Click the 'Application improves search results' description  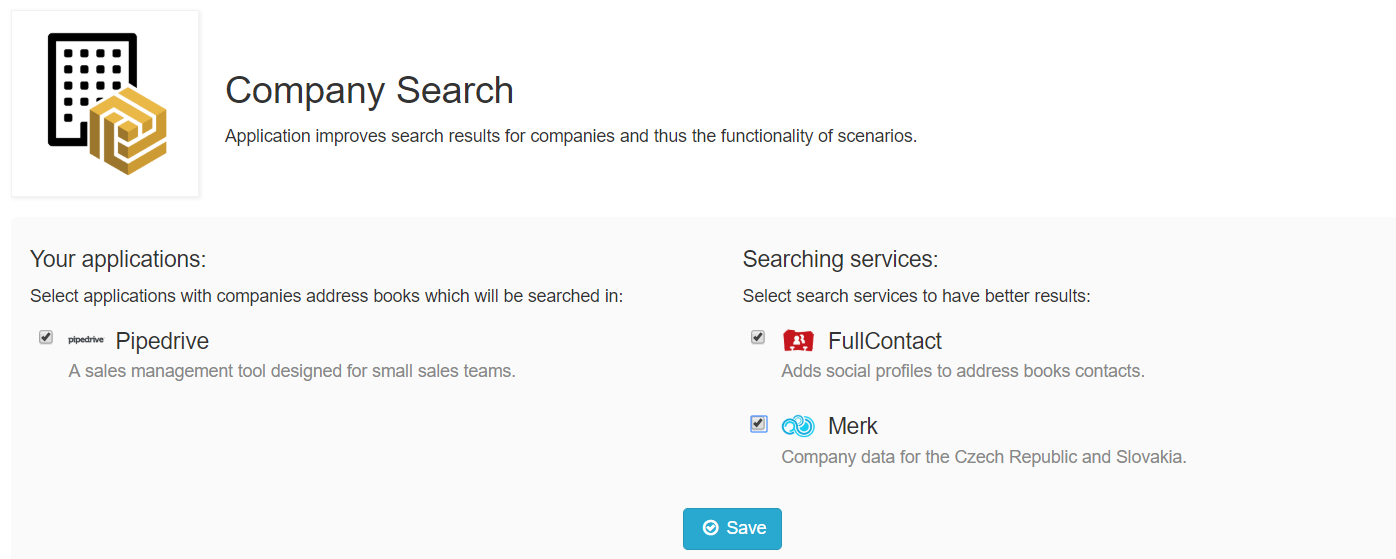click(x=571, y=136)
